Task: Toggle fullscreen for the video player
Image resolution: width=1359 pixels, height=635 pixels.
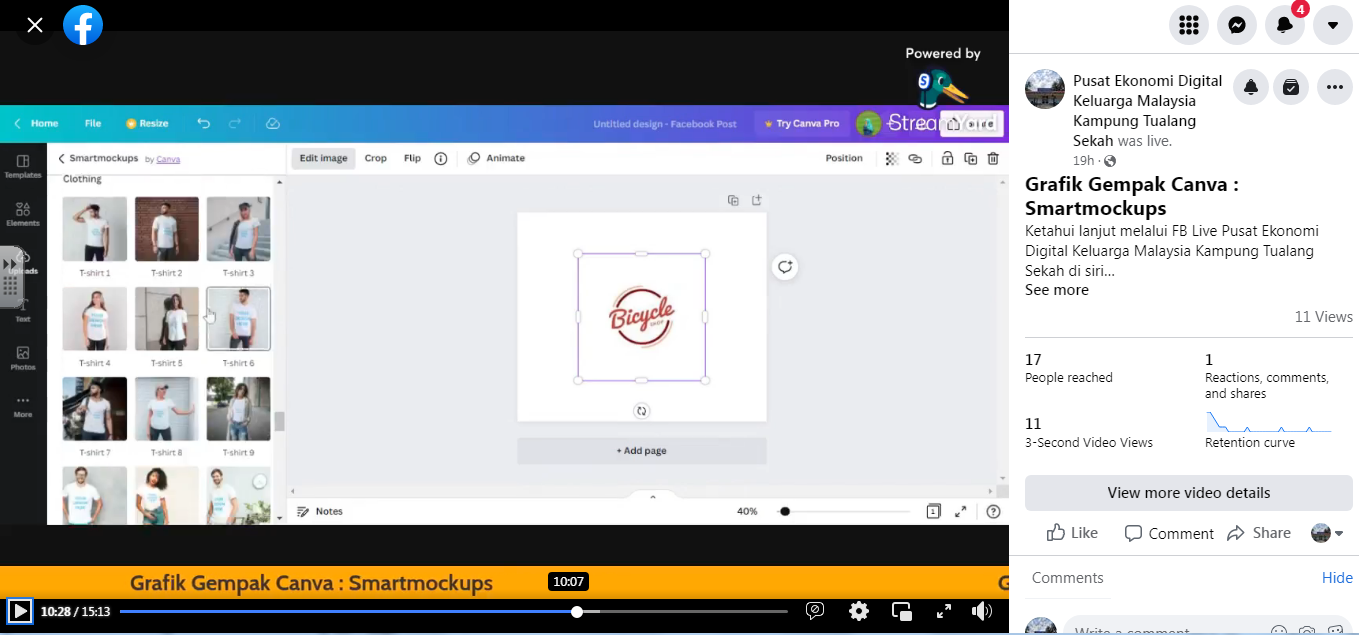Action: point(943,611)
